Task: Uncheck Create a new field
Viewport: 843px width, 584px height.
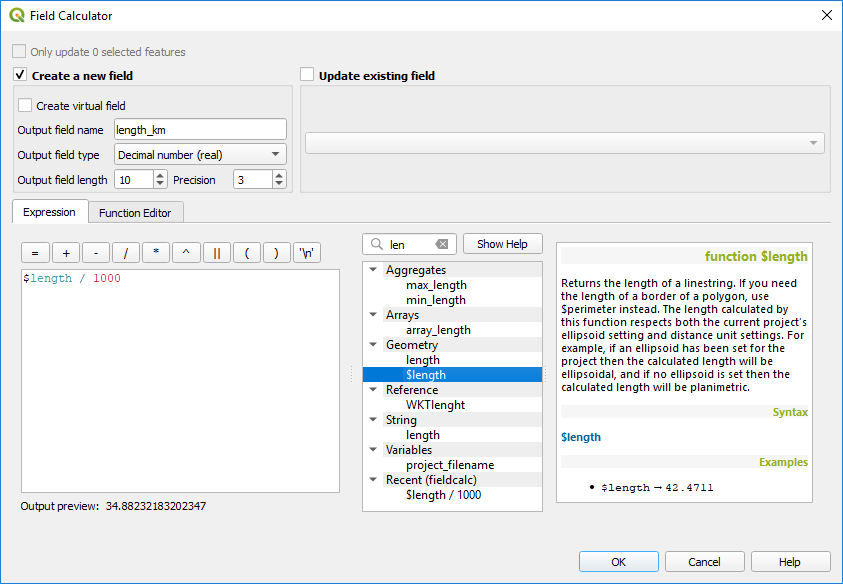Action: click(18, 74)
